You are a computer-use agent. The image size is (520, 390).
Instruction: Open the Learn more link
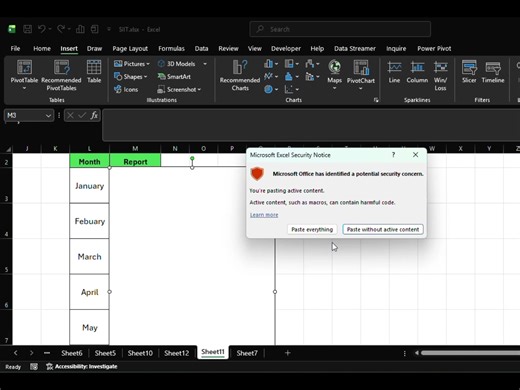click(x=264, y=215)
